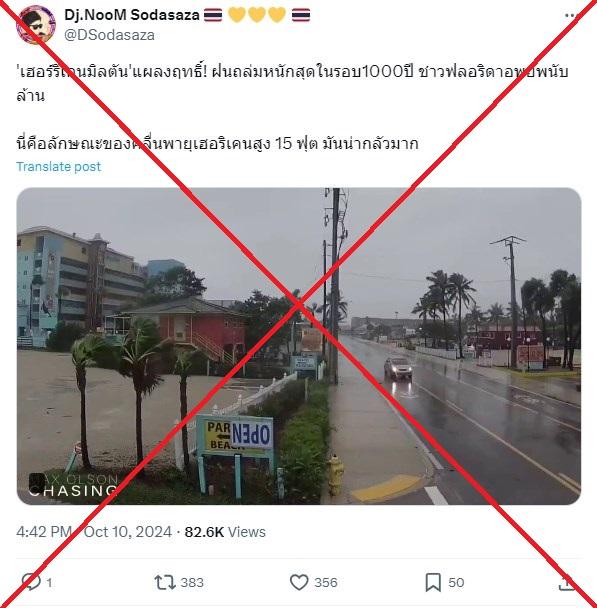Open the Dj.NooM Sodasaza display name
This screenshot has height=608, width=597.
(132, 15)
